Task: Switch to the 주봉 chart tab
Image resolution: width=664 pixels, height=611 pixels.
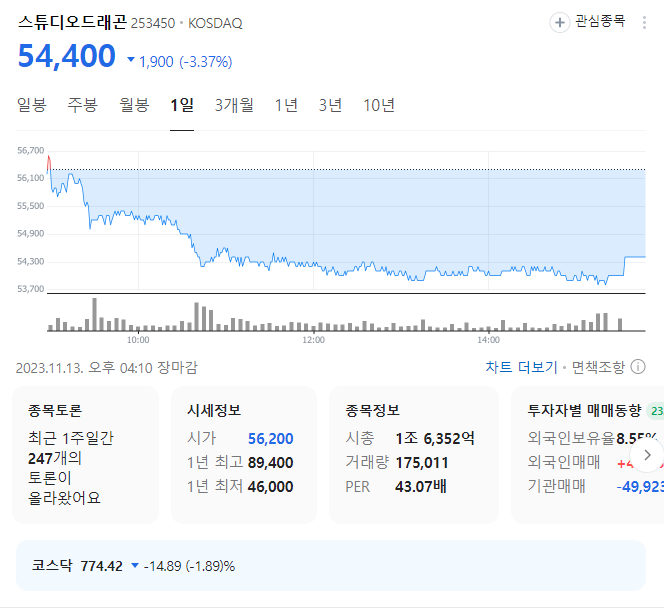Action: [83, 105]
